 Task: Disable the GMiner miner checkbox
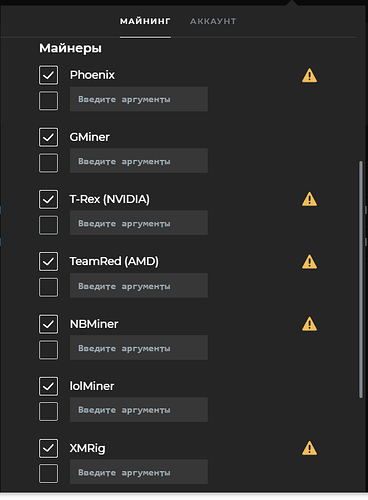tap(48, 137)
